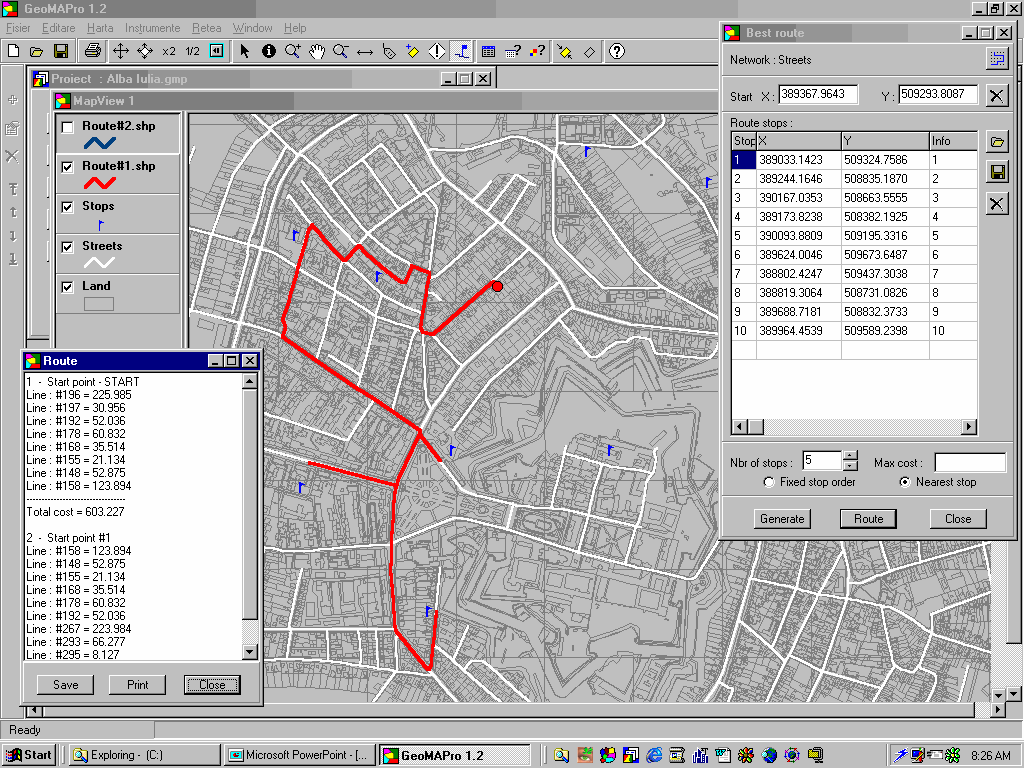The height and width of the screenshot is (768, 1024).
Task: Load route stops using the folder icon
Action: tap(996, 141)
